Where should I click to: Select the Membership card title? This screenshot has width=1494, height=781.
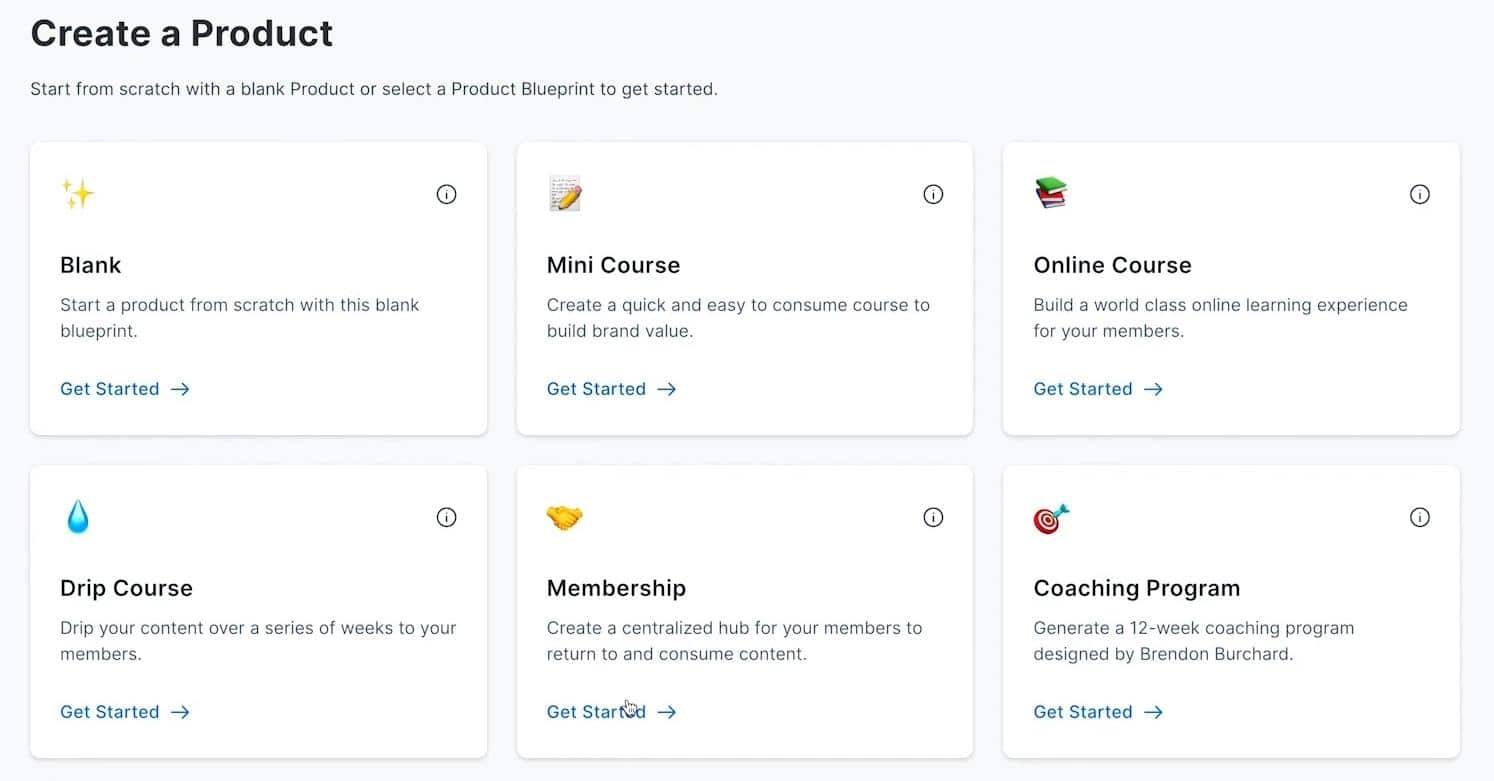[616, 588]
